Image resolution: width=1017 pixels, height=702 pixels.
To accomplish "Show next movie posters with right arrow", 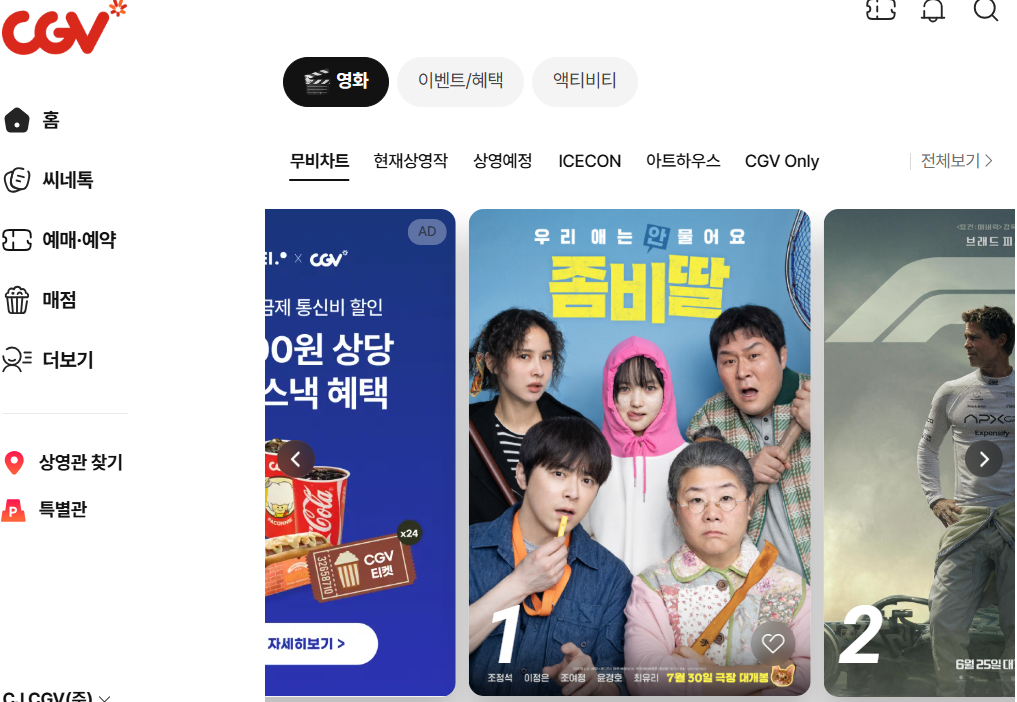I will pos(984,459).
